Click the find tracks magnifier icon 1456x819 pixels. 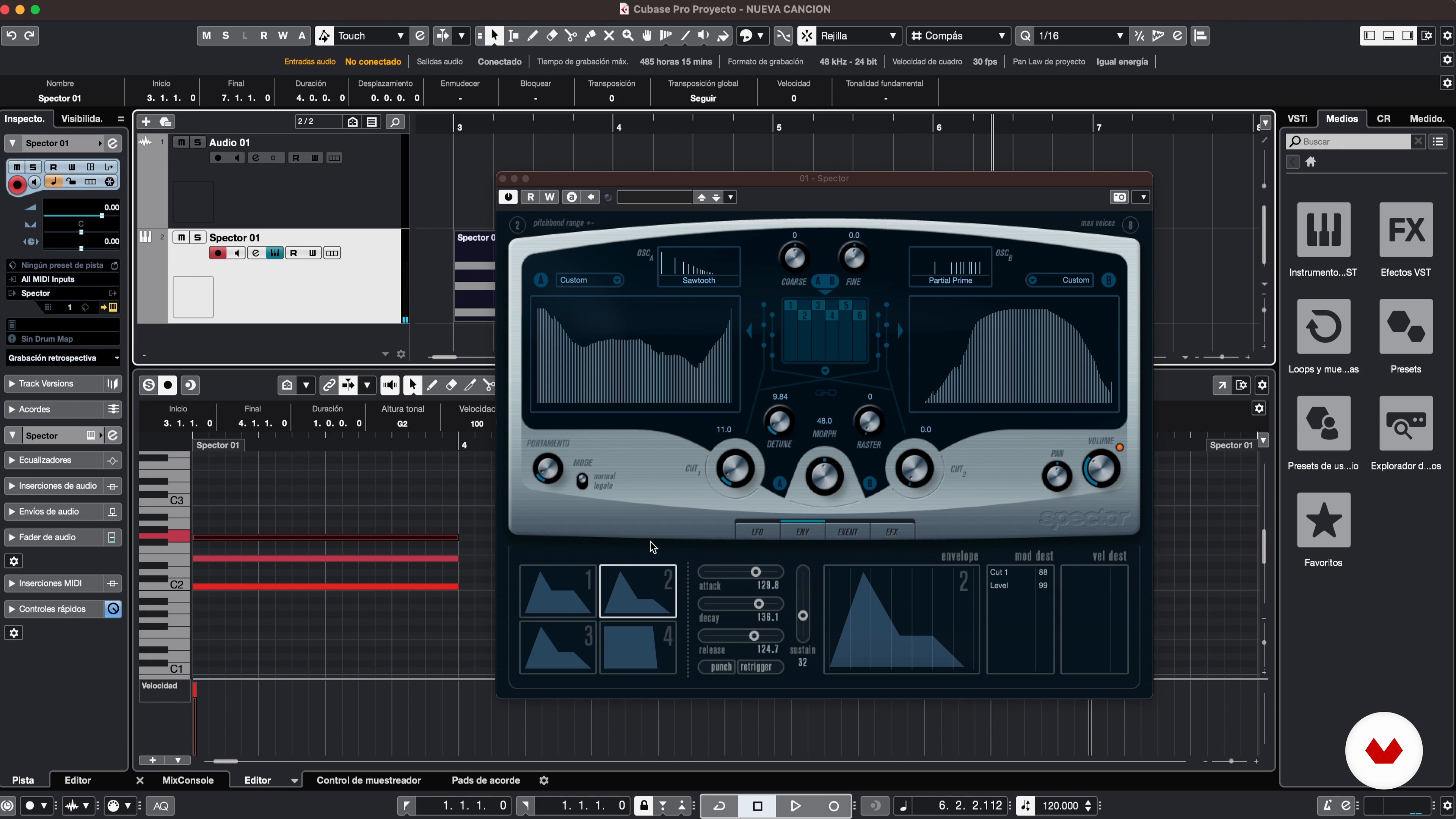coord(395,121)
